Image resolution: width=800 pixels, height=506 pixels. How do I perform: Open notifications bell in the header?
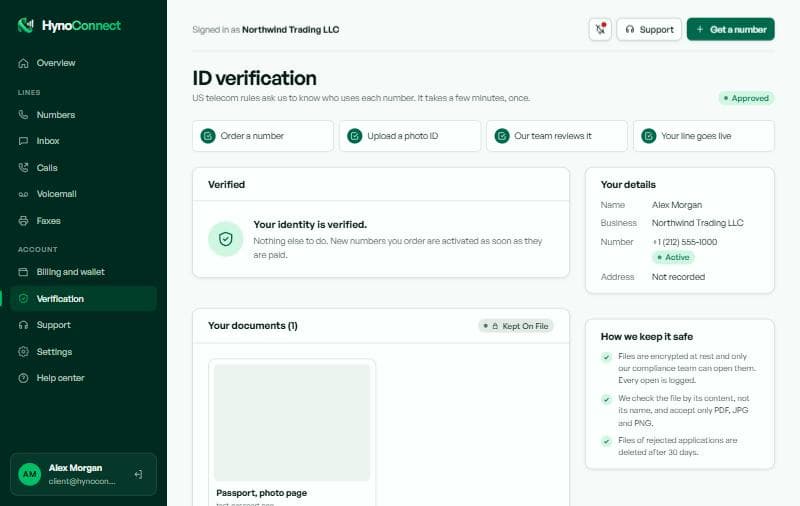[600, 30]
